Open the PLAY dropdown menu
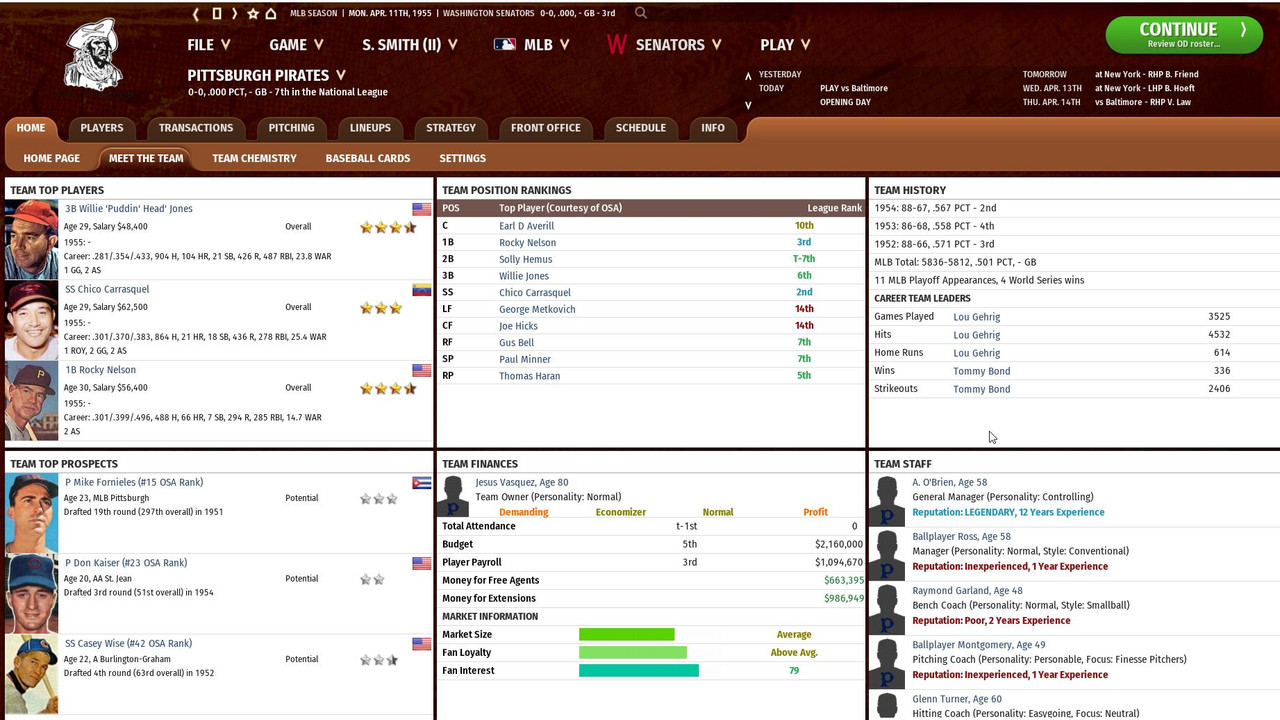The width and height of the screenshot is (1280, 720). tap(785, 45)
